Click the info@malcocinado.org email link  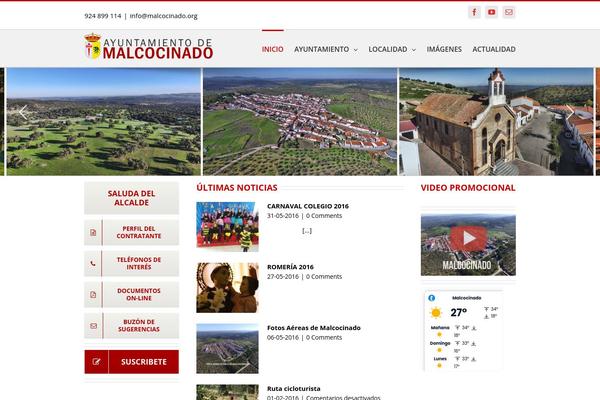point(163,16)
